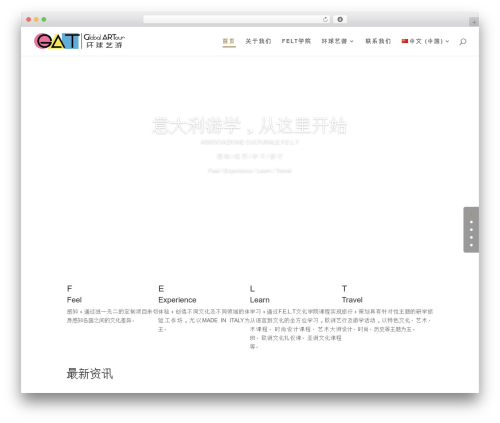500x423 pixels.
Task: Click the GAT Global ARTour logo
Action: tap(79, 41)
